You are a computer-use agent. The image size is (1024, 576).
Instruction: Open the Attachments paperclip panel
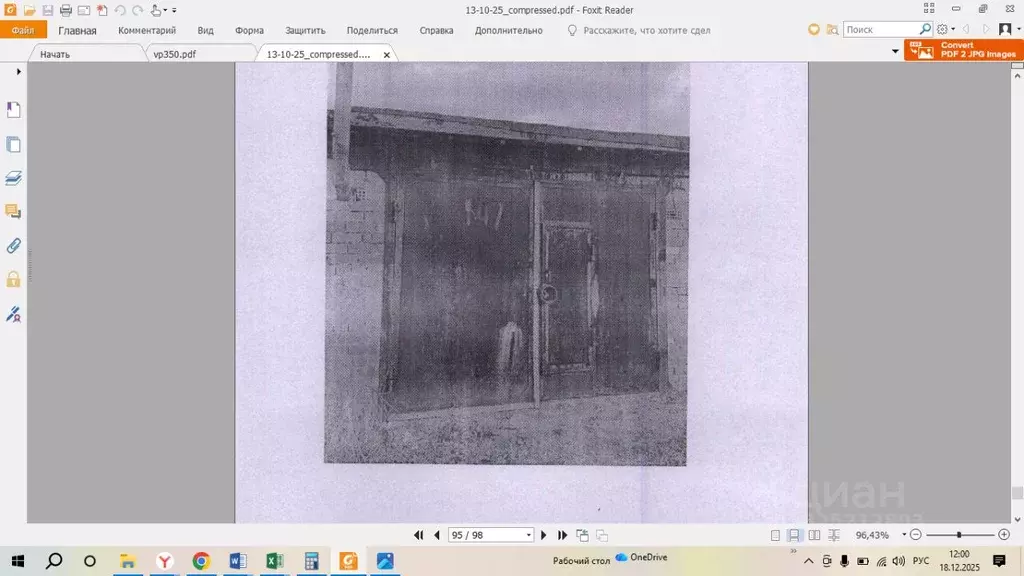point(14,245)
